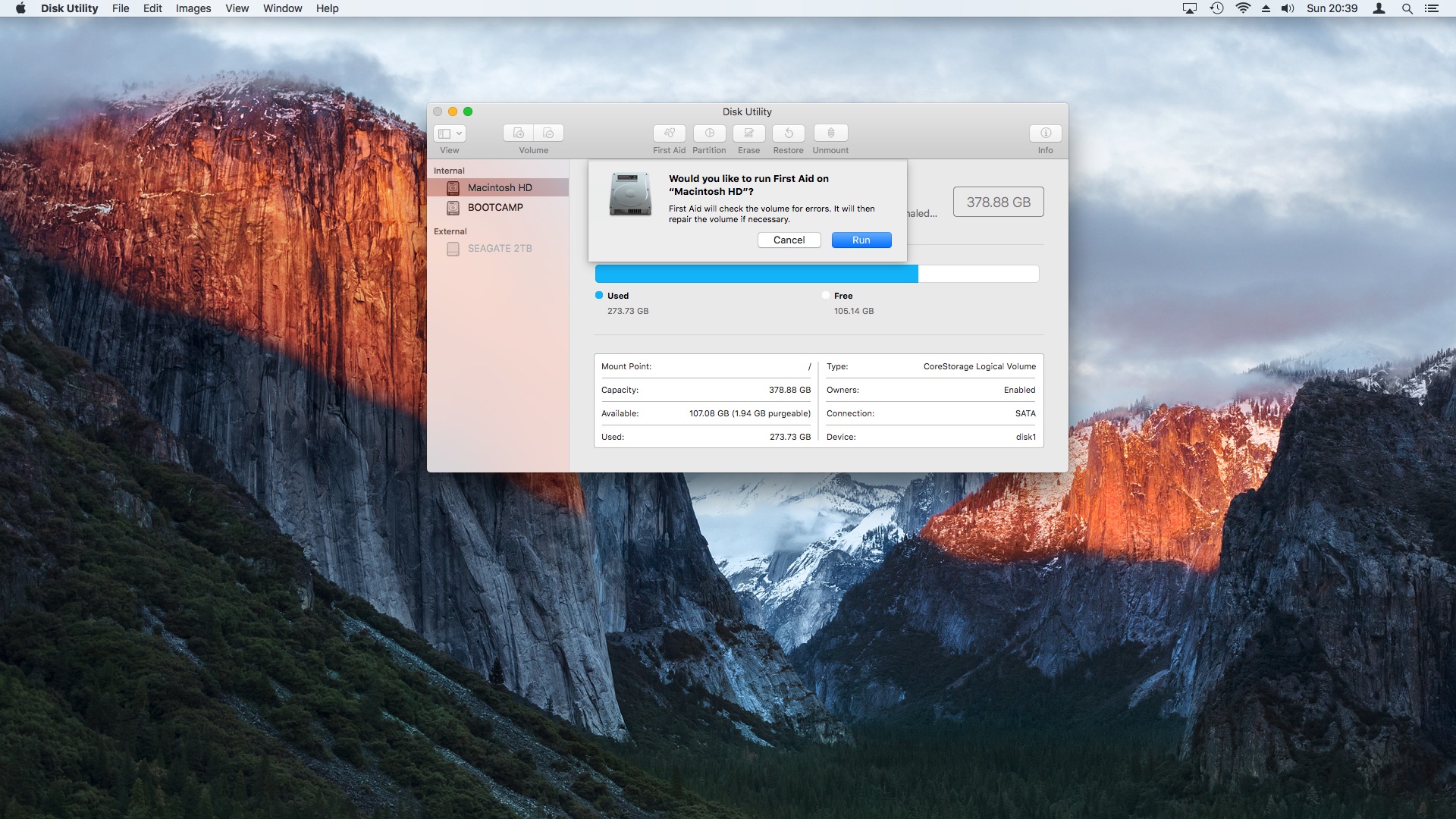Click the clock showing Sun 20:39
Screen dimensions: 1456x819
1332,8
